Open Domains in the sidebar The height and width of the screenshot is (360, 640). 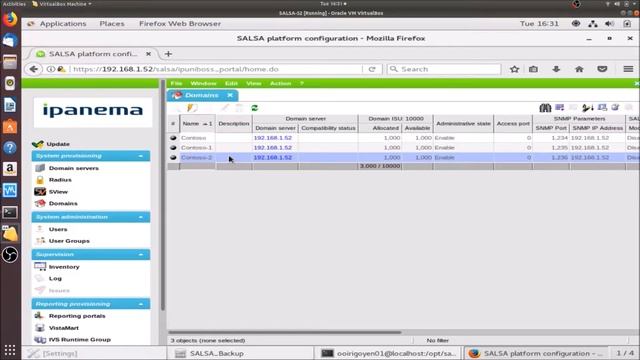coord(63,203)
